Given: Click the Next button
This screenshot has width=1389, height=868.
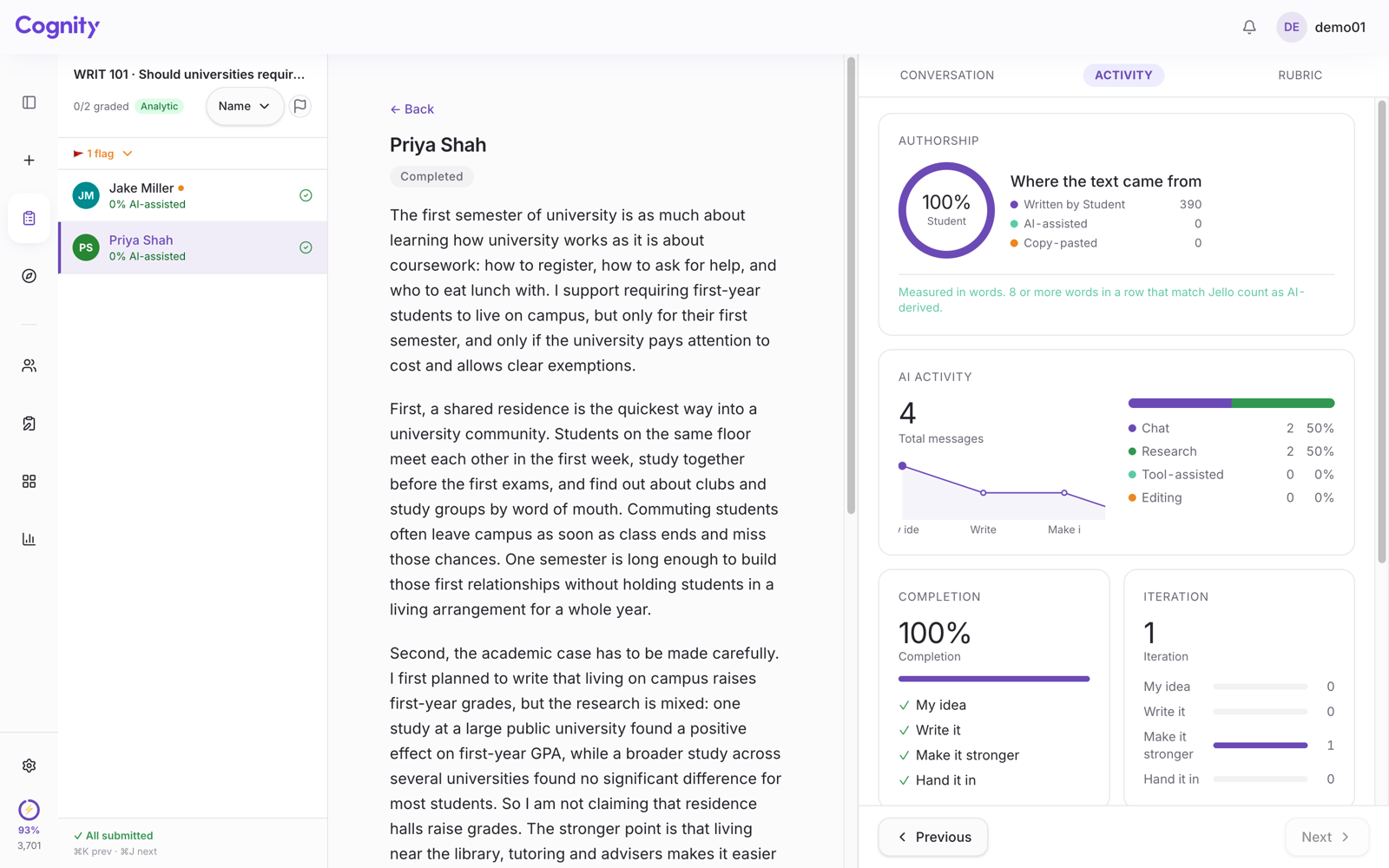Looking at the screenshot, I should tap(1326, 837).
